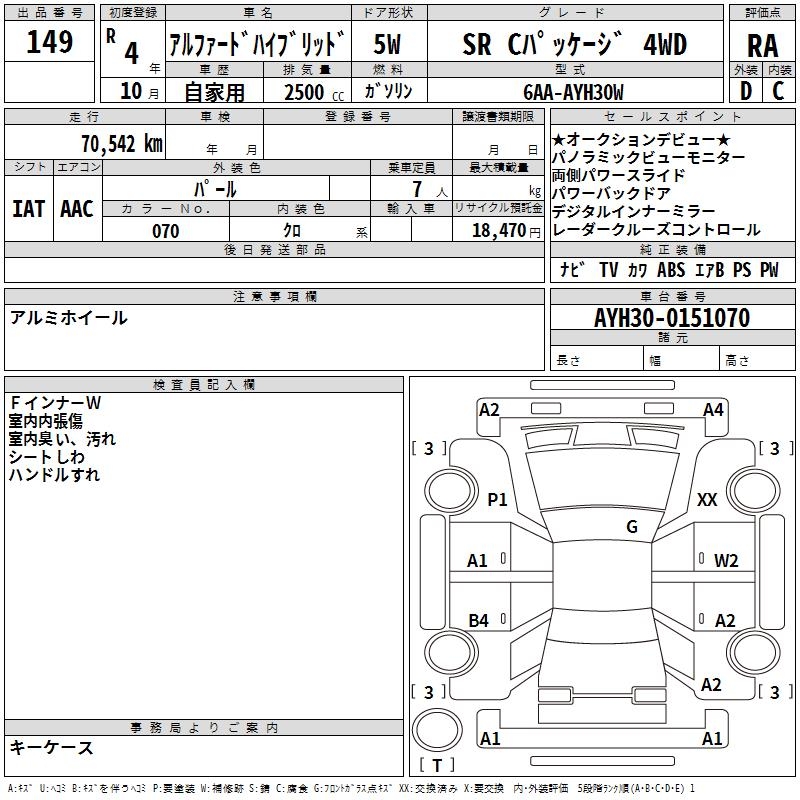Select the W2 repair-wave marker
The height and width of the screenshot is (800, 800).
726,560
